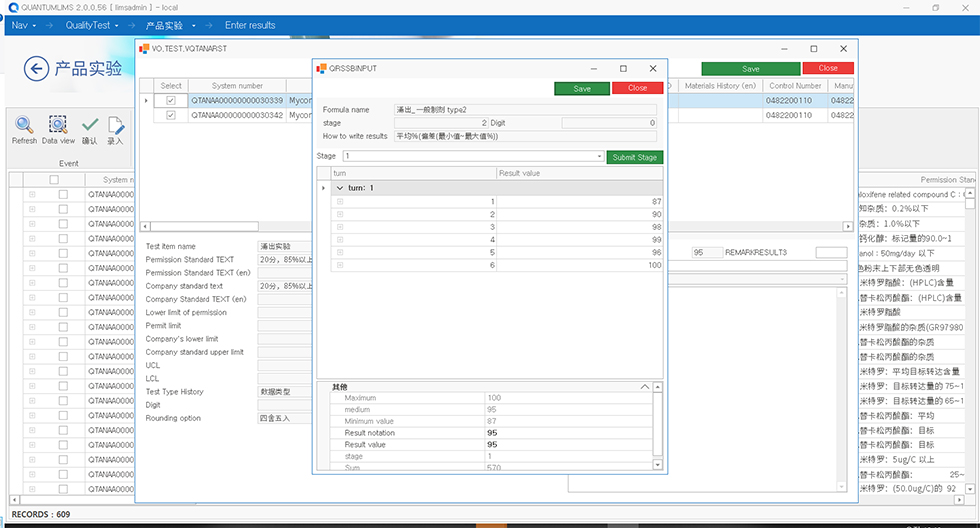Collapse the 其他 summary section
Screen dimensions: 980x528
pyautogui.click(x=645, y=386)
